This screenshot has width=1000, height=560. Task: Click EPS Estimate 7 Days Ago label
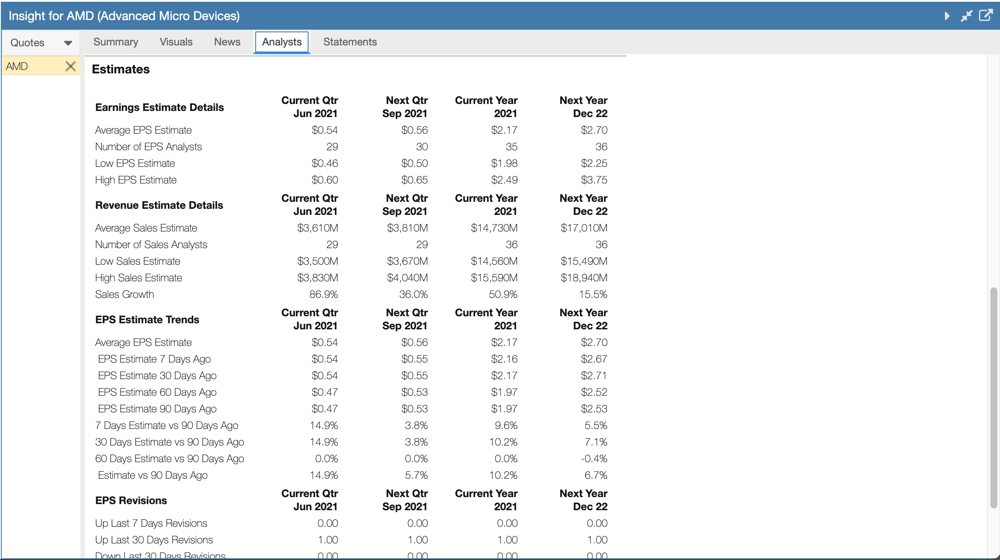point(154,359)
